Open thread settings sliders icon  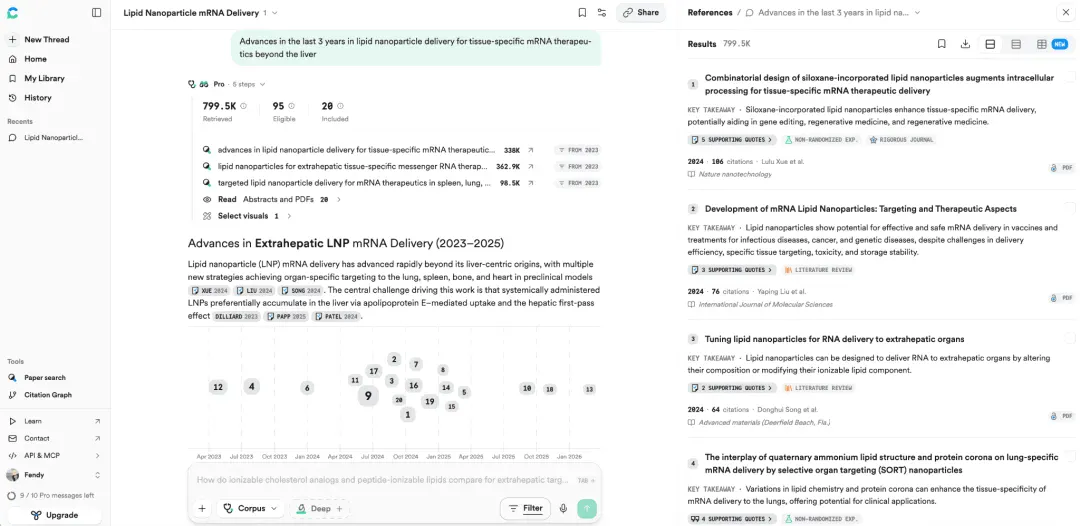pos(602,12)
